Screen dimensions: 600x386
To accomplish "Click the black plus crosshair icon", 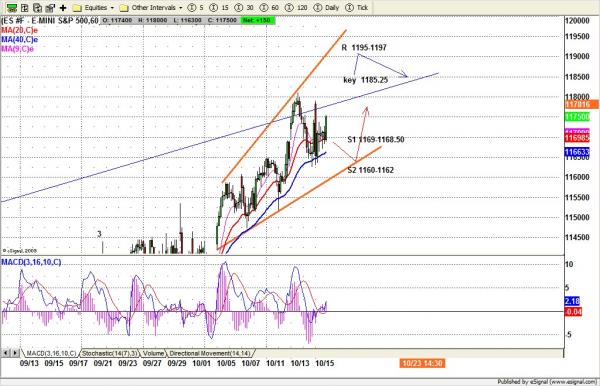I will click(63, 7).
